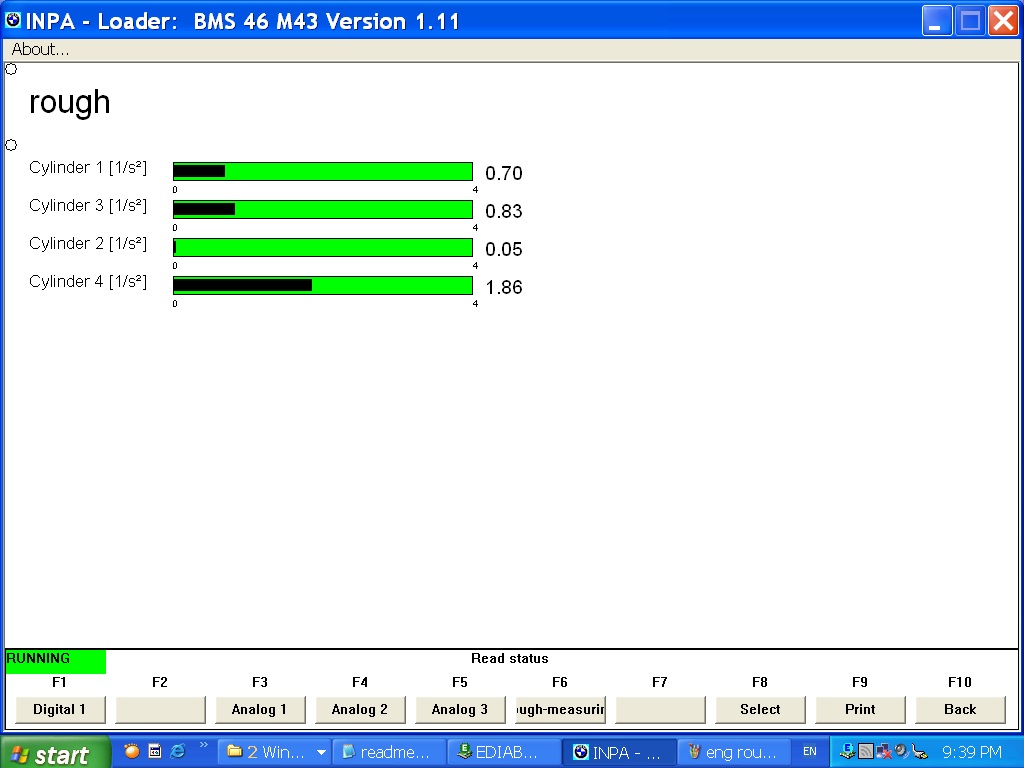Click the Safely Remove Hardware tray icon

pyautogui.click(x=920, y=752)
